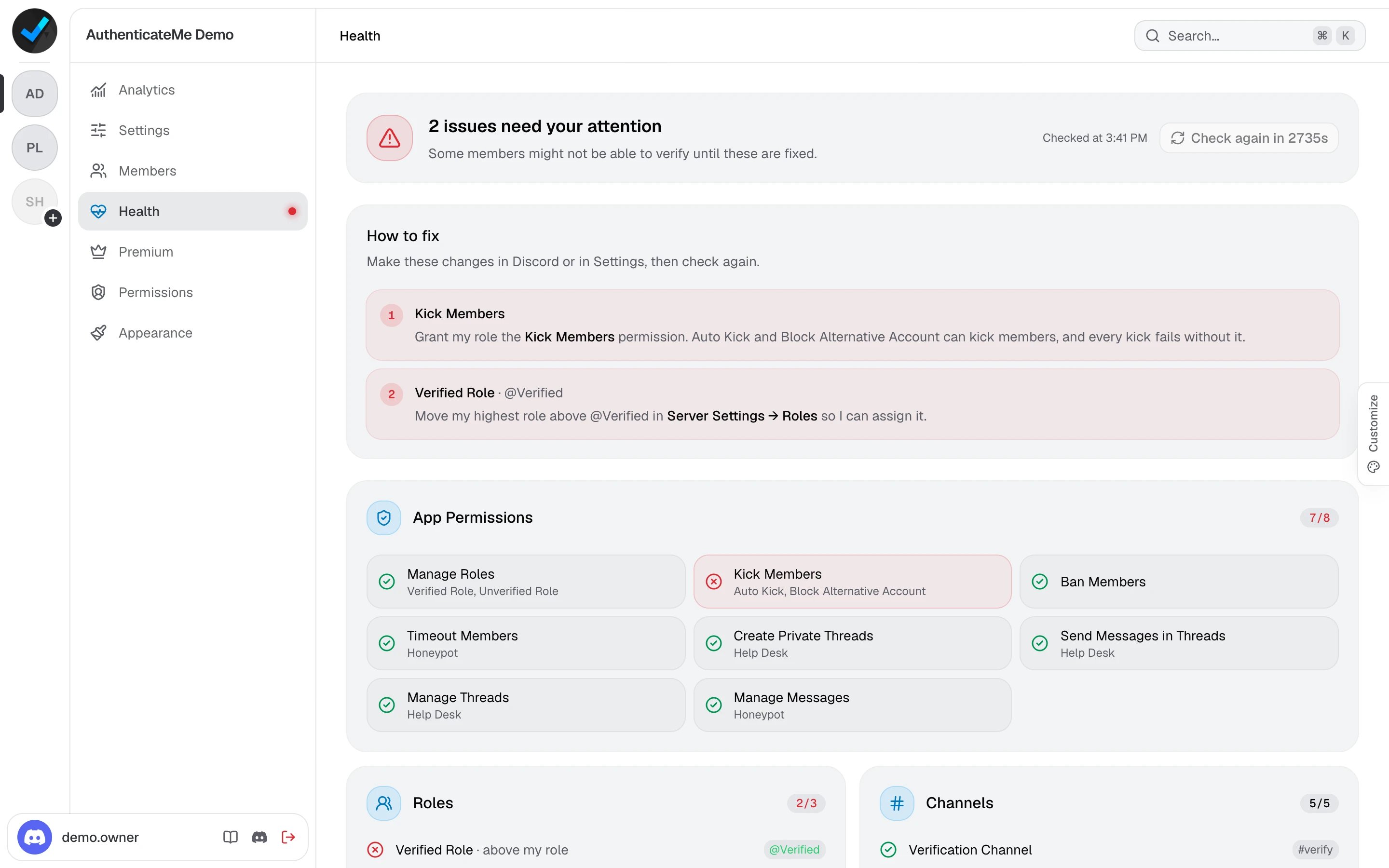Click the Send Messages in Threads card
The height and width of the screenshot is (868, 1389).
pyautogui.click(x=1179, y=644)
